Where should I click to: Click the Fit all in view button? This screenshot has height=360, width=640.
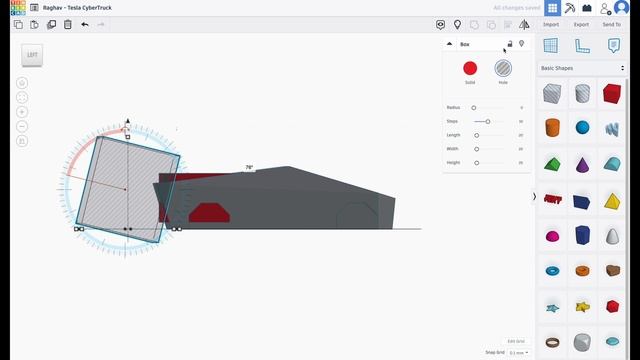coord(22,98)
